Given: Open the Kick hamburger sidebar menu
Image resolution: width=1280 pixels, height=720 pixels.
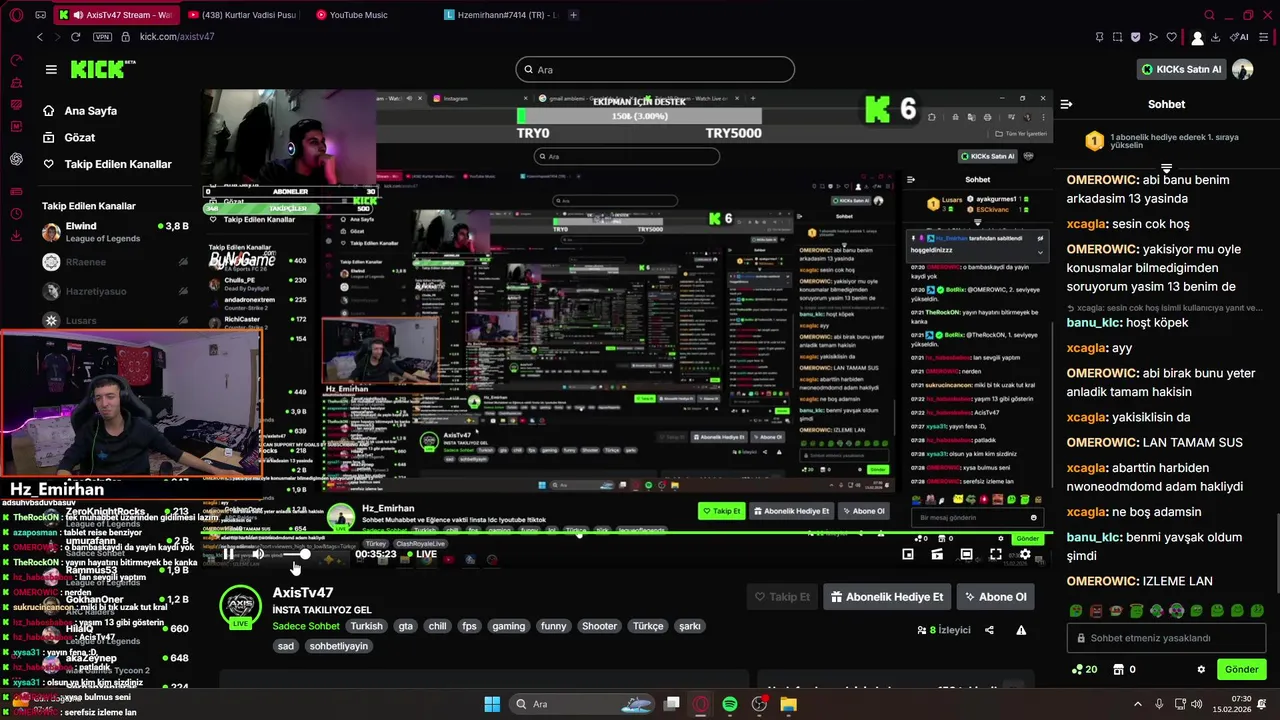Looking at the screenshot, I should click(x=51, y=69).
